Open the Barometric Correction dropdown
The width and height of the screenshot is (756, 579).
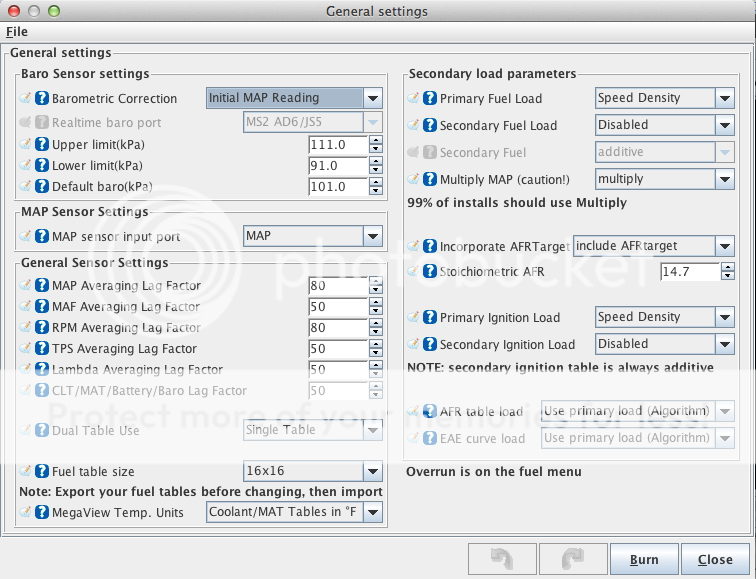[x=372, y=98]
